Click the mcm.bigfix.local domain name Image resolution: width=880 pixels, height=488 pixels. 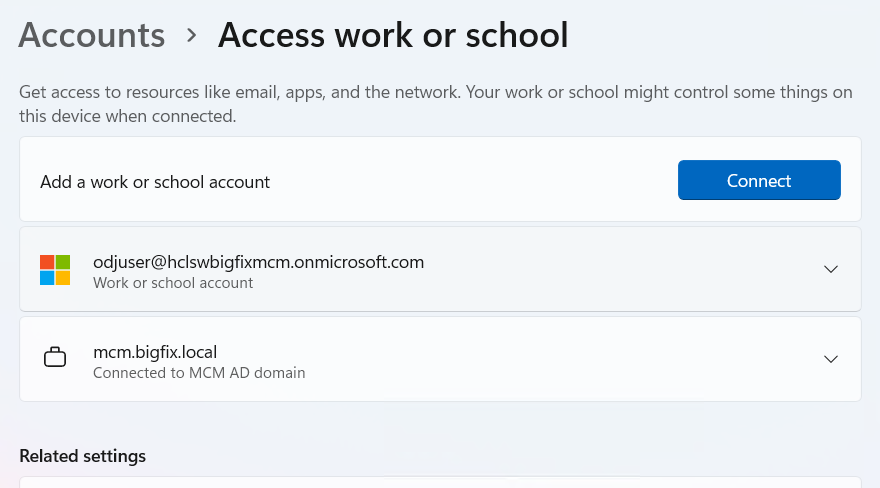[x=155, y=351]
